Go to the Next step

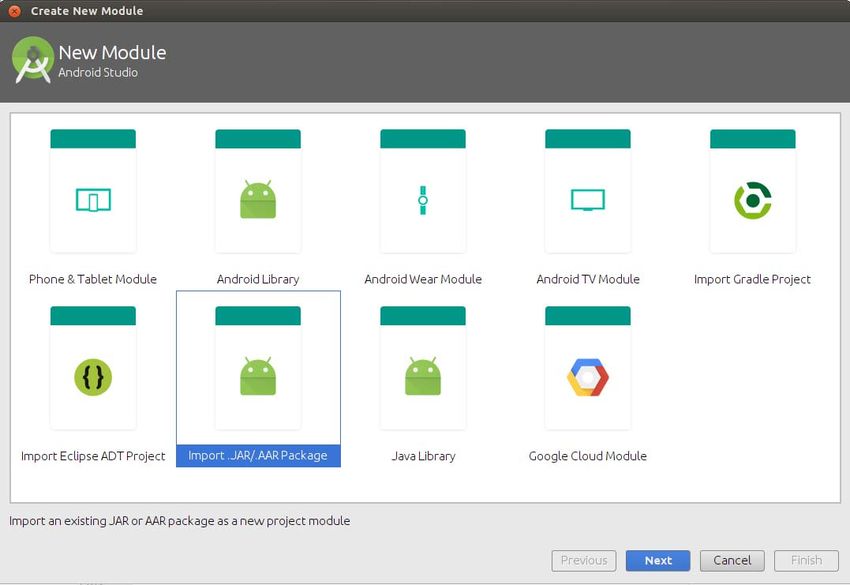point(658,561)
